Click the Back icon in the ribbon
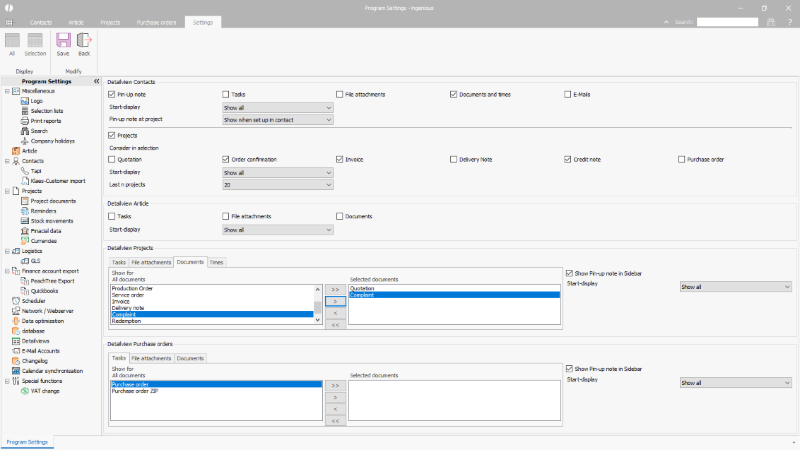 point(84,44)
